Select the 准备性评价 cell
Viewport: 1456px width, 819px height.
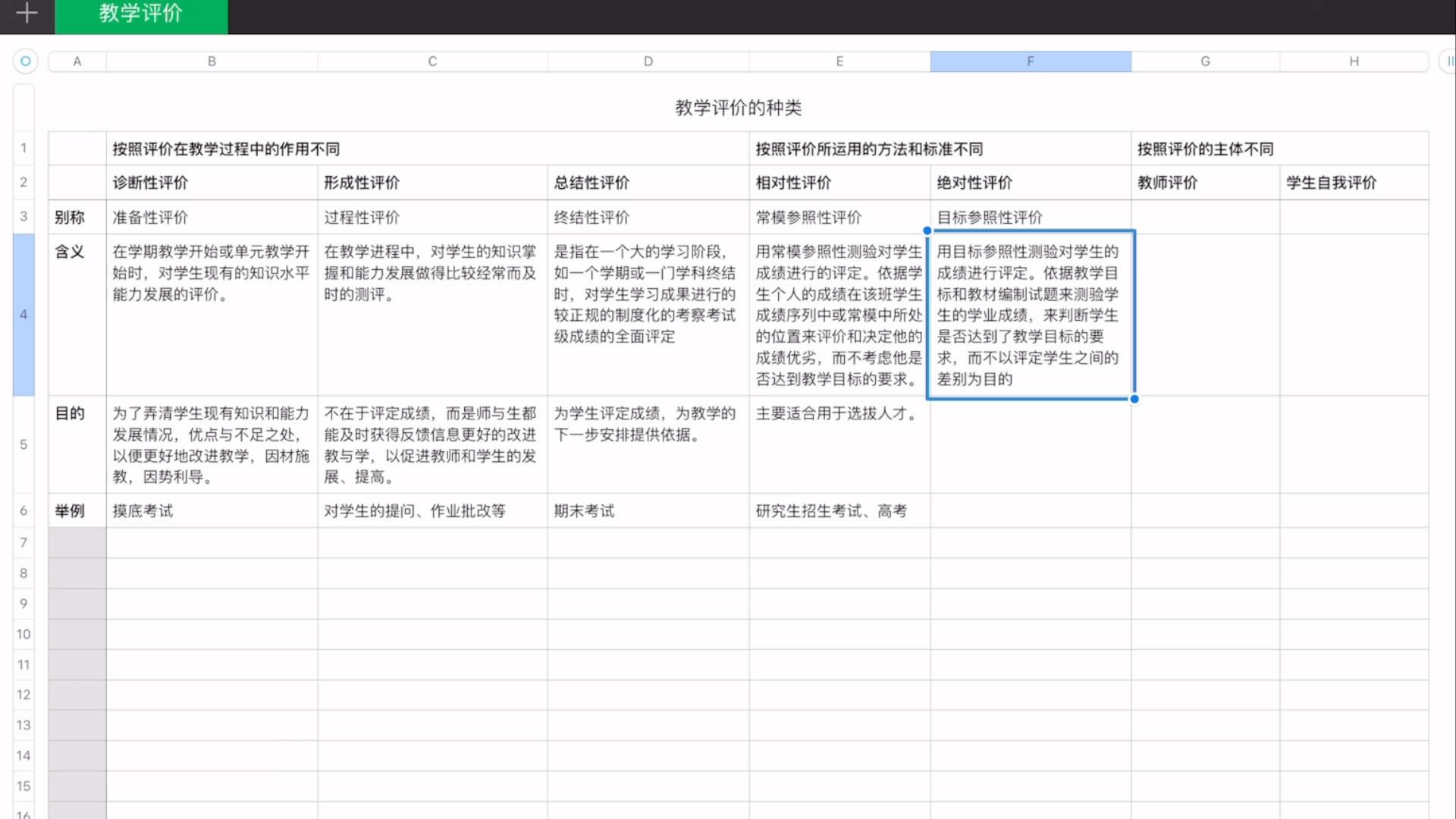(212, 217)
